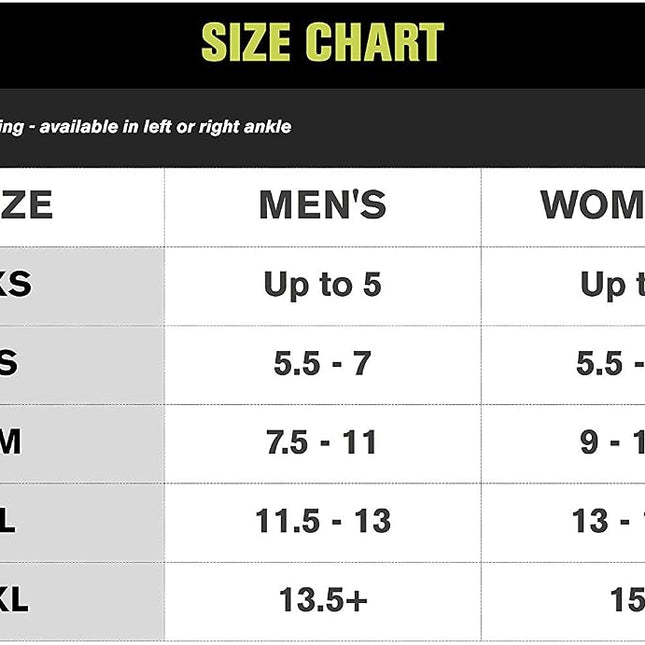Screen dimensions: 645x645
Task: Click the women's size L '13 -' cell
Action: click(608, 521)
